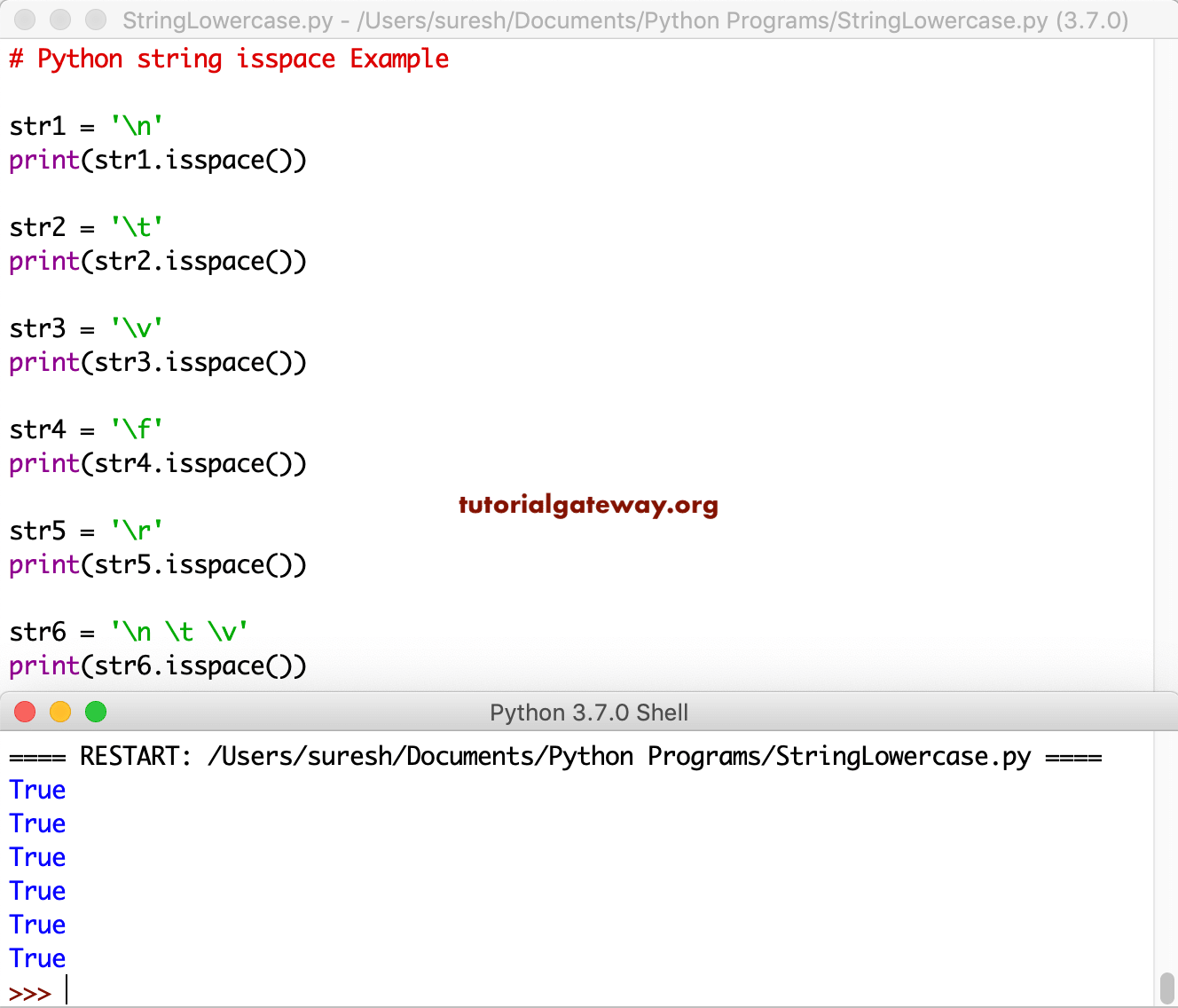1178x1008 pixels.
Task: Click the first True output in the shell
Action: tap(36, 790)
